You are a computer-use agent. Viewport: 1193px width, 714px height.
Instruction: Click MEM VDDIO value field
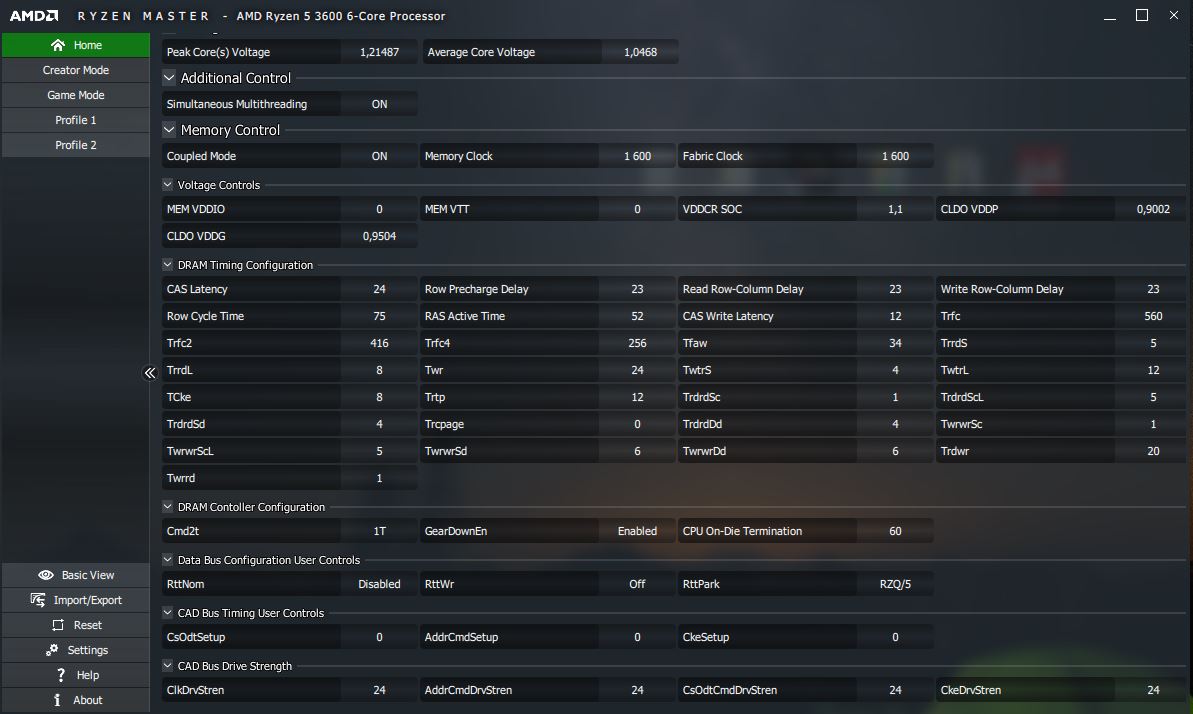pos(379,209)
